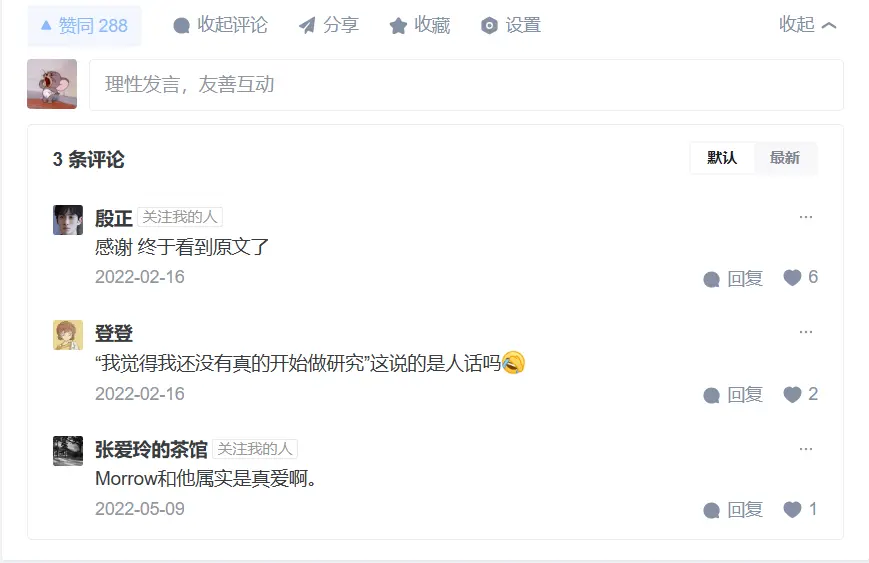
Task: Reply to 殷正's comment
Action: (x=733, y=278)
